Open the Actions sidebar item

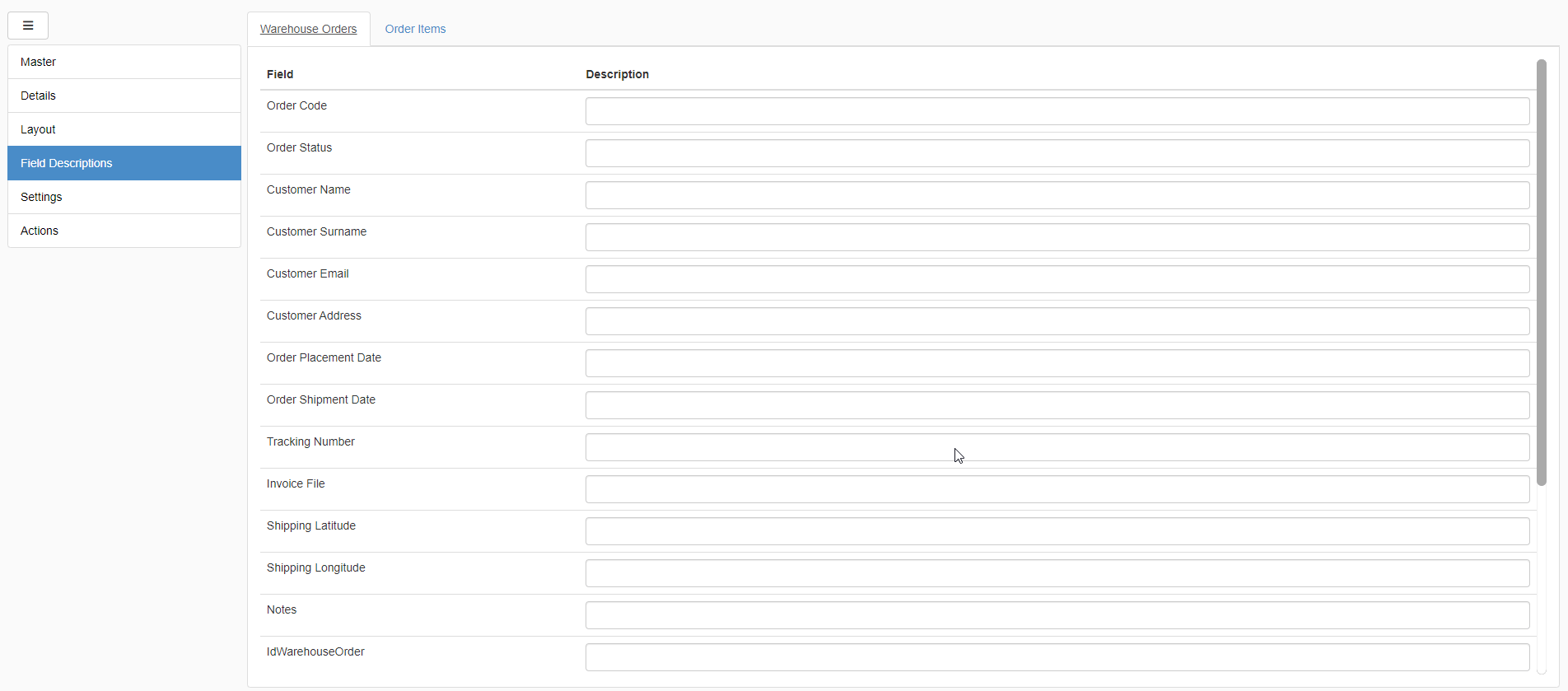[124, 231]
